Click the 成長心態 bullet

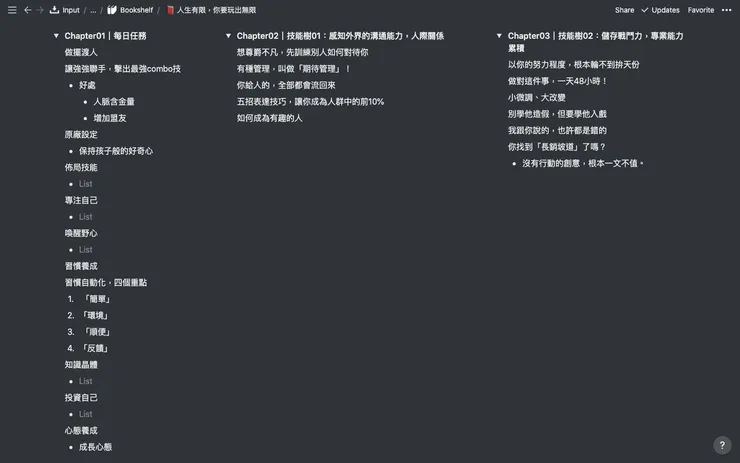coord(95,447)
